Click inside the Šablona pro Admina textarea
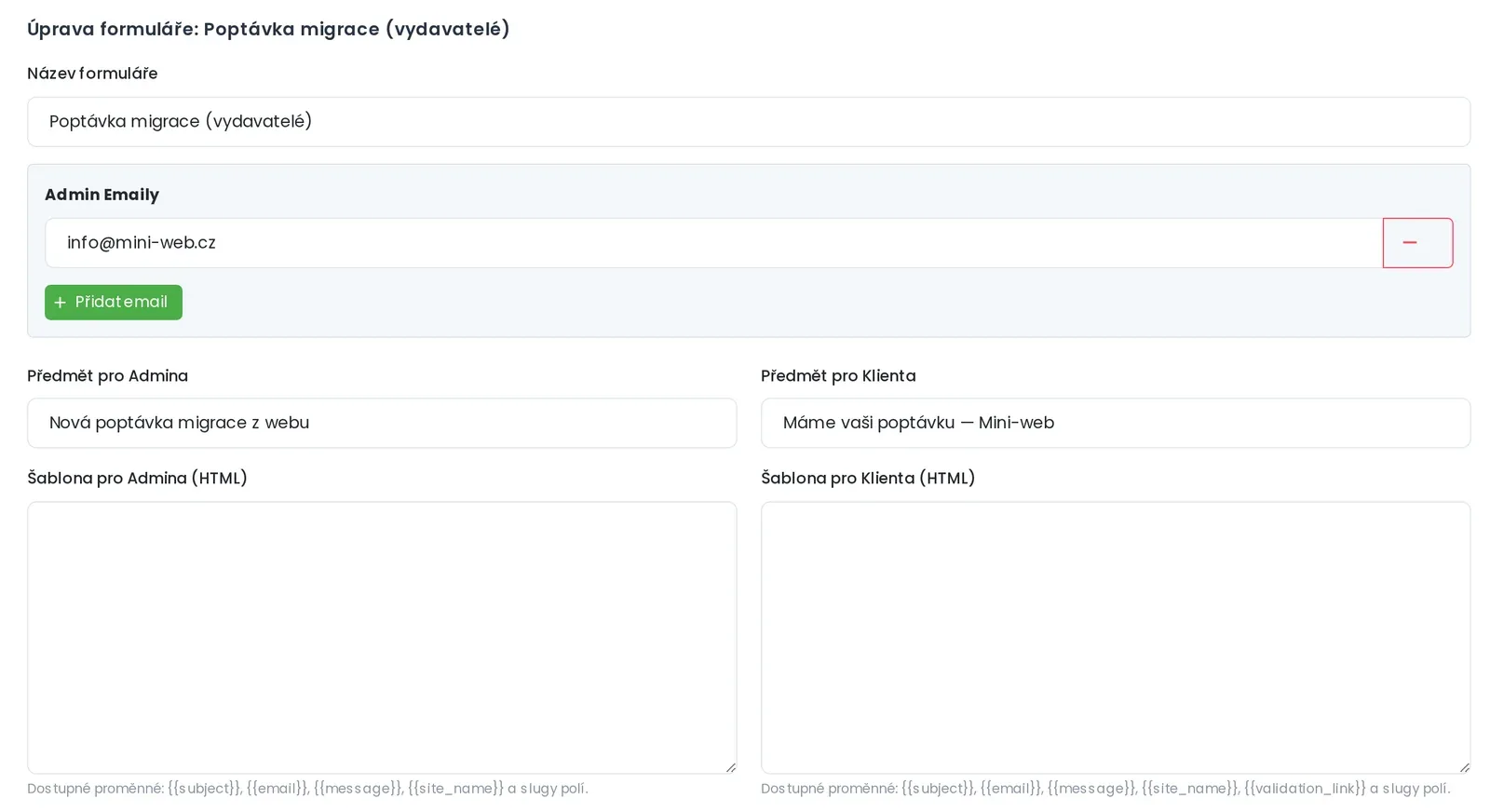This screenshot has height=812, width=1490. click(382, 638)
